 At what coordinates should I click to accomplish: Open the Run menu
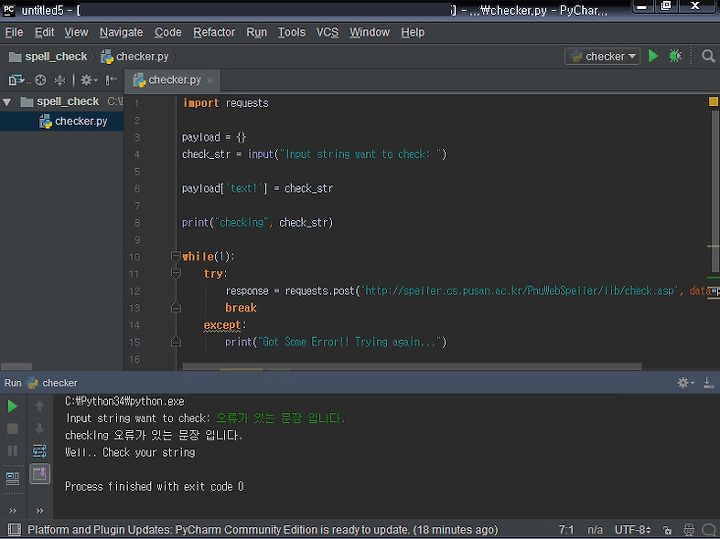click(x=256, y=32)
